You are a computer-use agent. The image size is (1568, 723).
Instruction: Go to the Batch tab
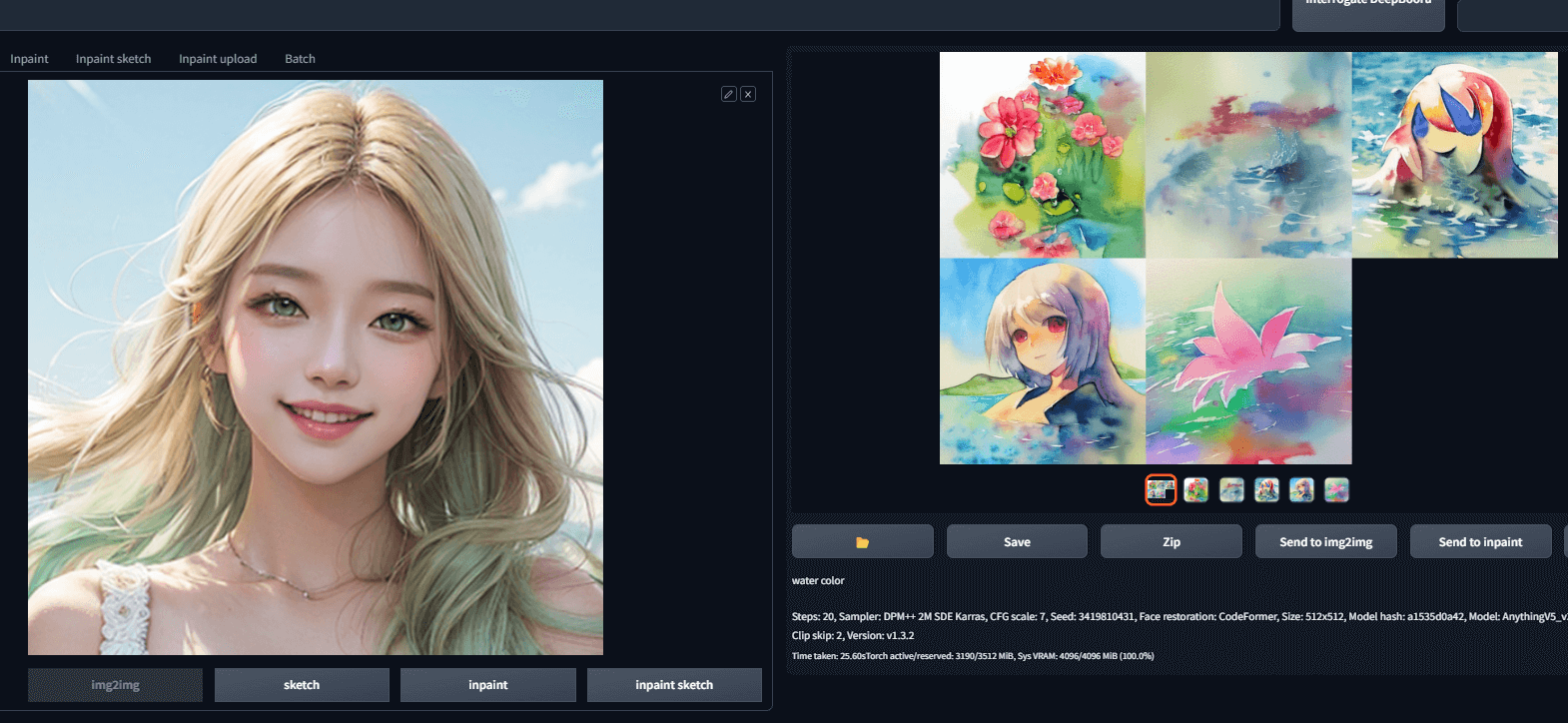click(x=300, y=59)
